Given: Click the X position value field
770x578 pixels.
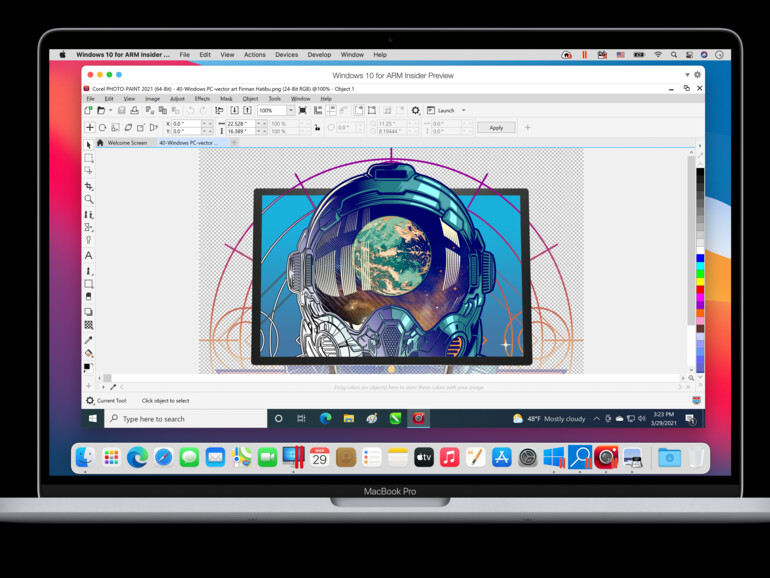Looking at the screenshot, I should pyautogui.click(x=187, y=124).
